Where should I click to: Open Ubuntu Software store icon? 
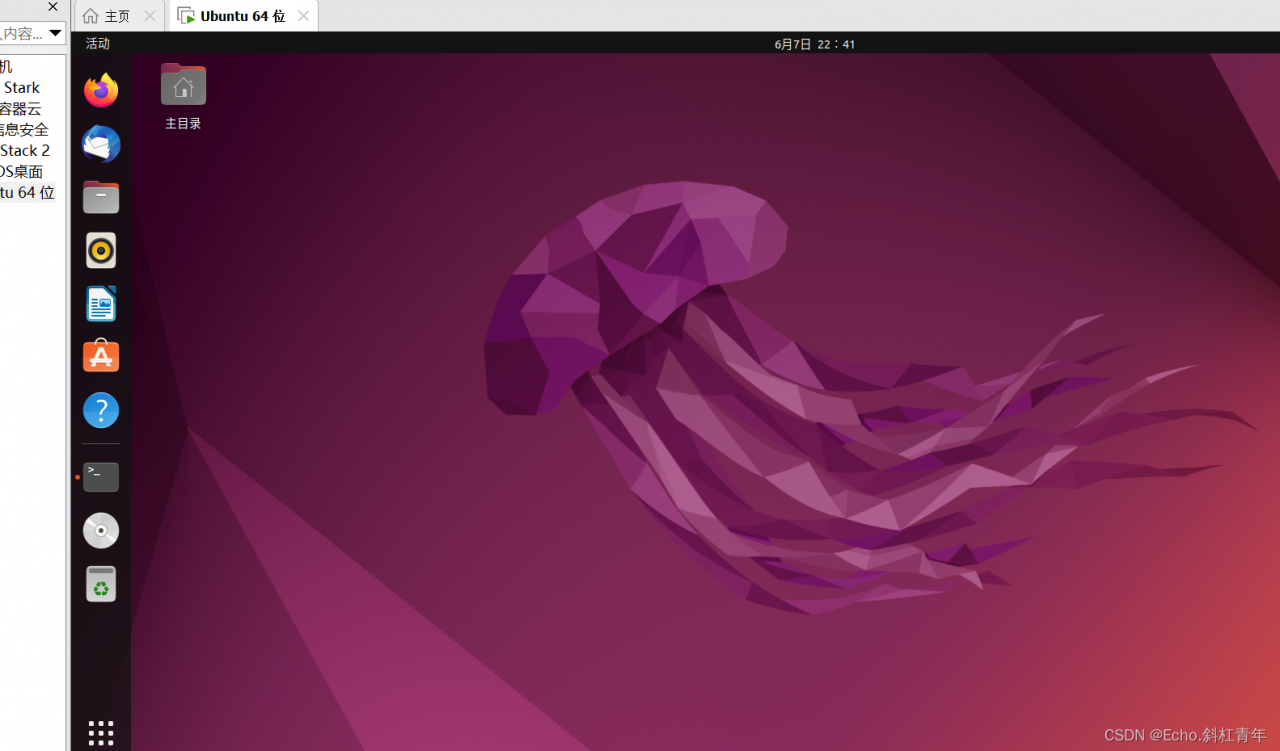pos(101,357)
